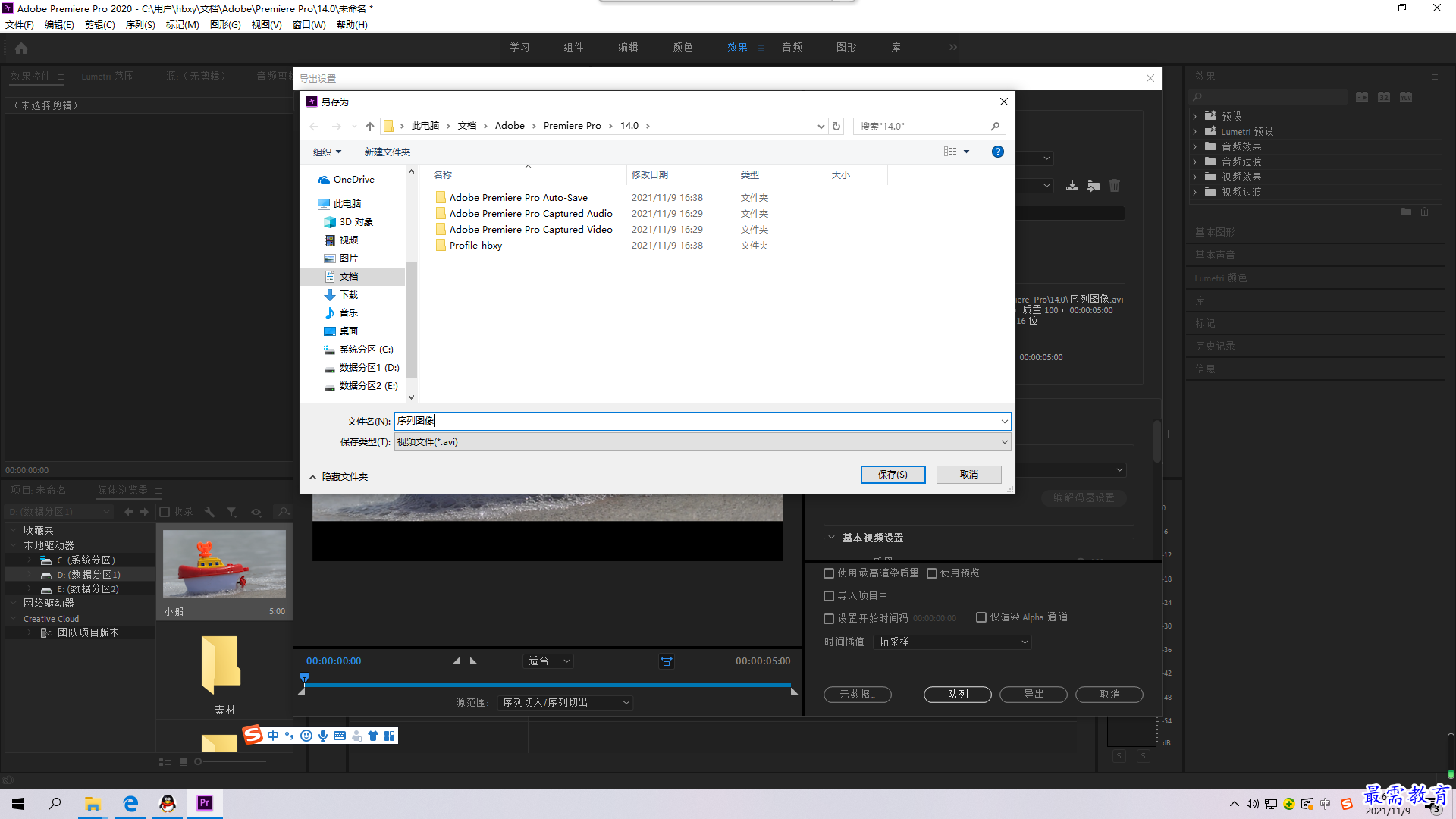1456x819 pixels.
Task: Click 元数据 button
Action: 858,695
